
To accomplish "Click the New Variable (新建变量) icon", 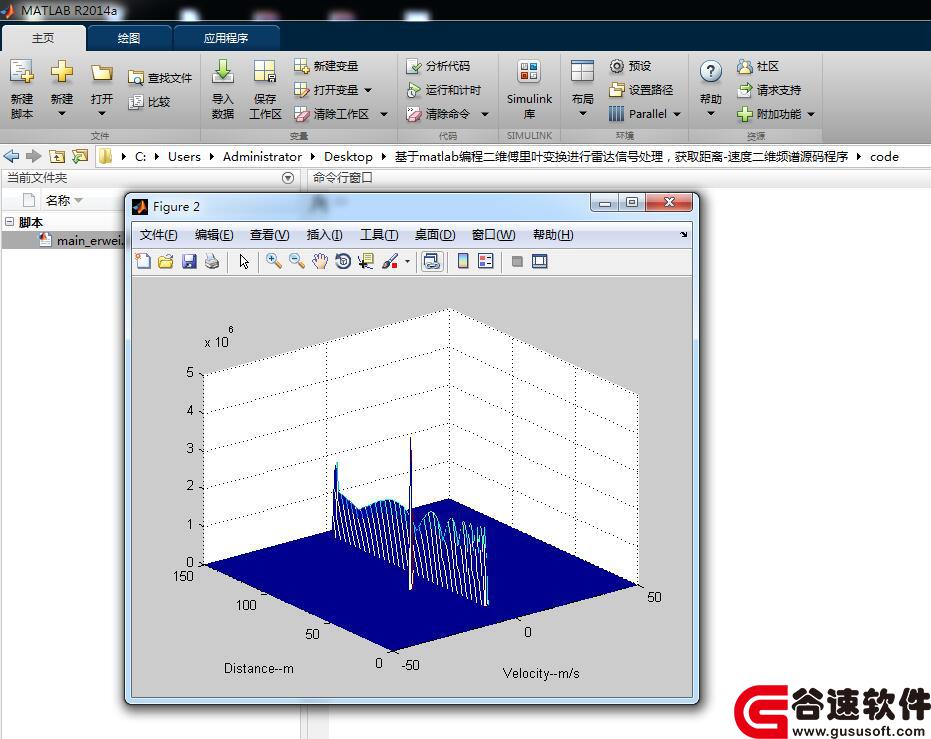I will [302, 66].
